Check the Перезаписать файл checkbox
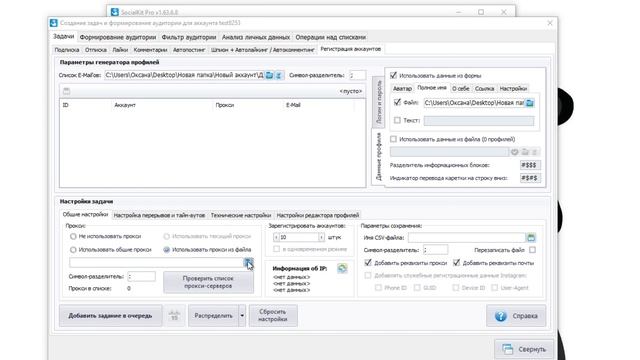 532,250
